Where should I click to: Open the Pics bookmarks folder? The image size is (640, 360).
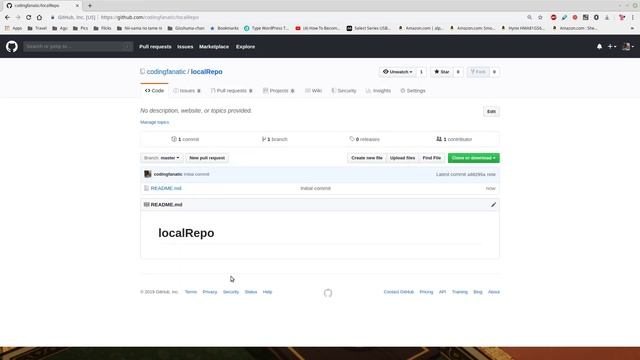(x=80, y=28)
